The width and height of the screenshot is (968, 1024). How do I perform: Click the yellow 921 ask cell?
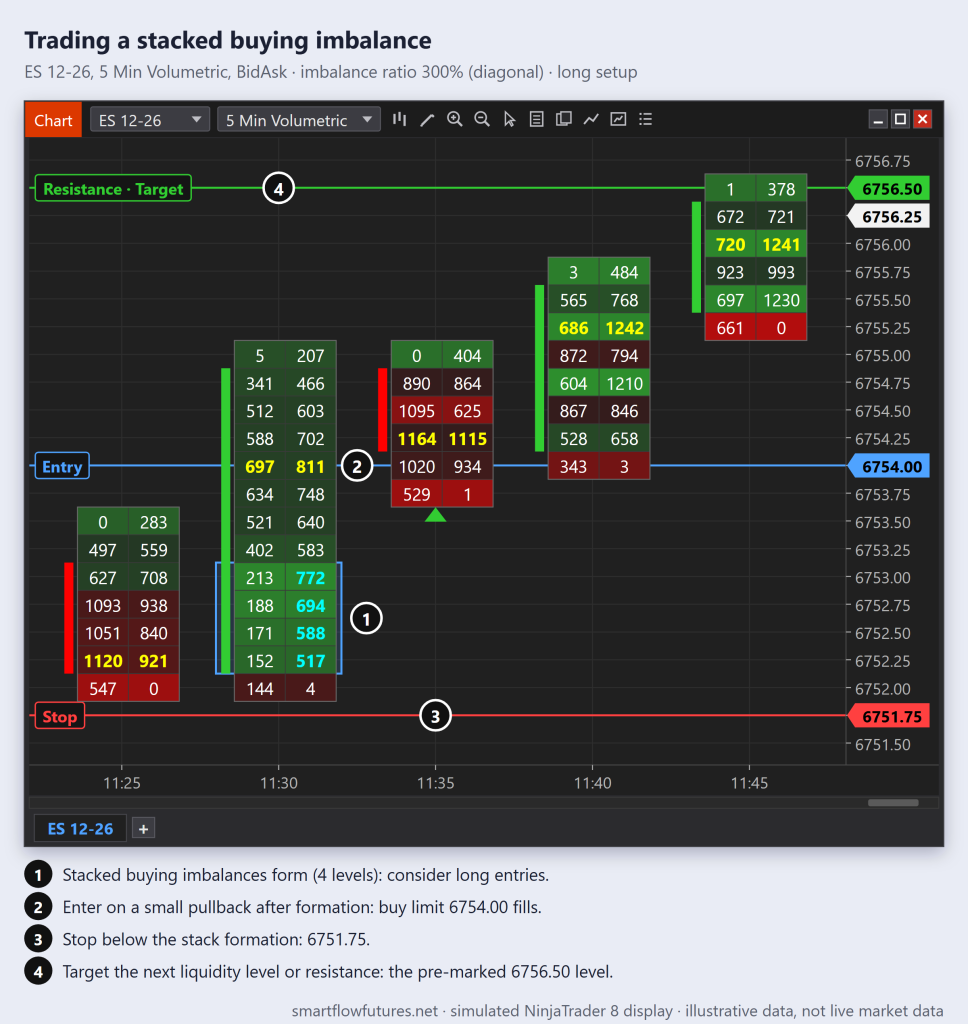pyautogui.click(x=154, y=662)
